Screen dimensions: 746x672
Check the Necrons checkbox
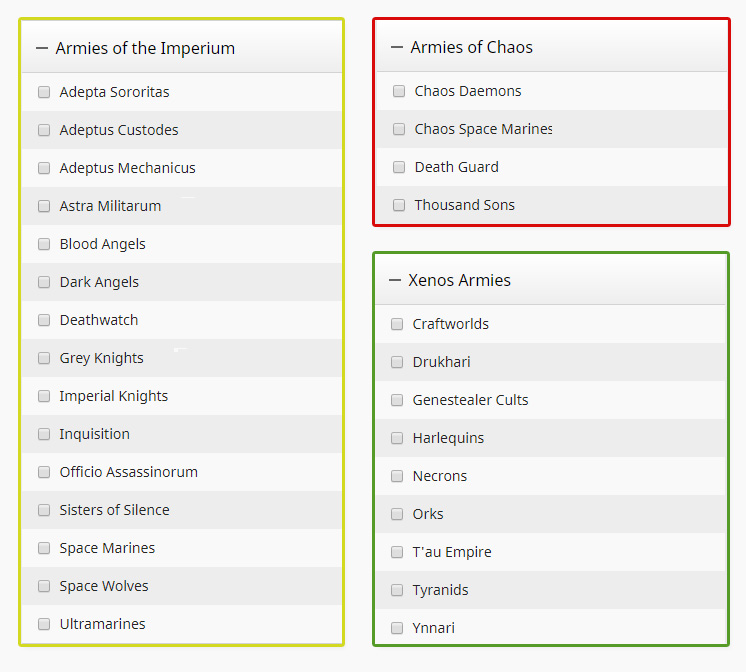click(x=397, y=476)
